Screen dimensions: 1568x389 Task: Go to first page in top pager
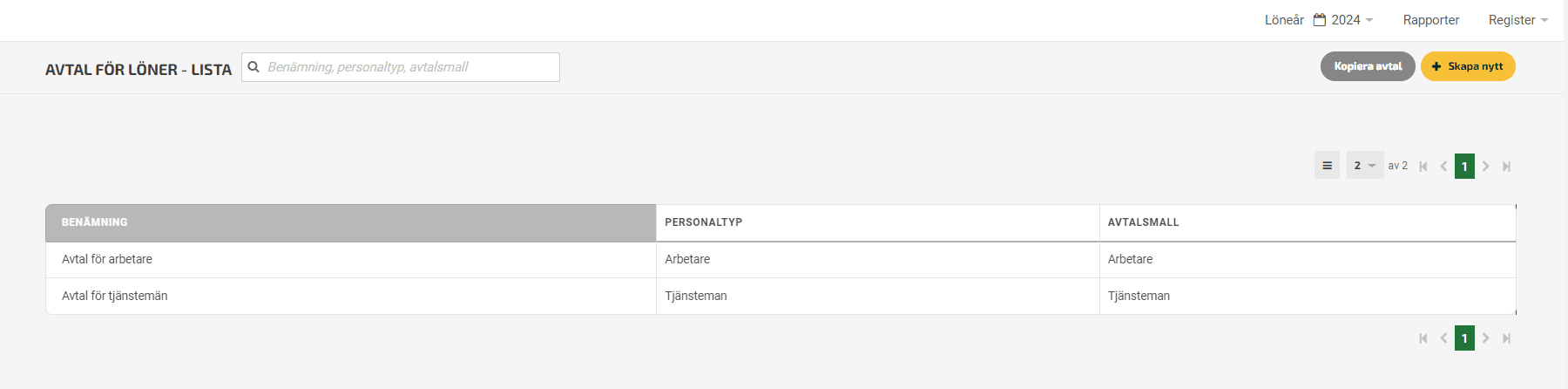pyautogui.click(x=1423, y=167)
